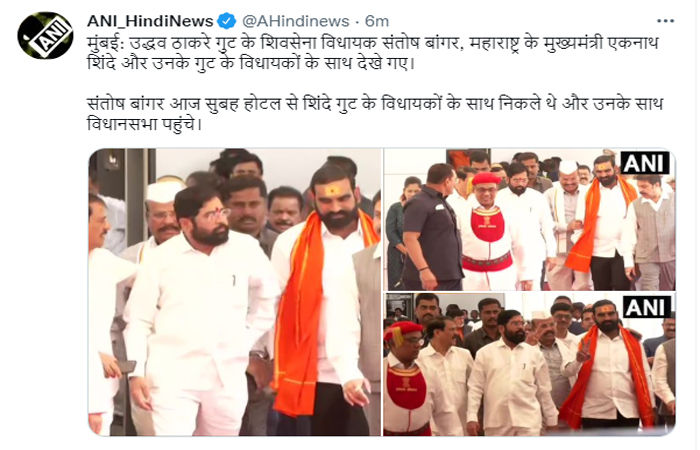Open the ANI_HindiNews display name link
The height and width of the screenshot is (450, 700).
point(150,21)
